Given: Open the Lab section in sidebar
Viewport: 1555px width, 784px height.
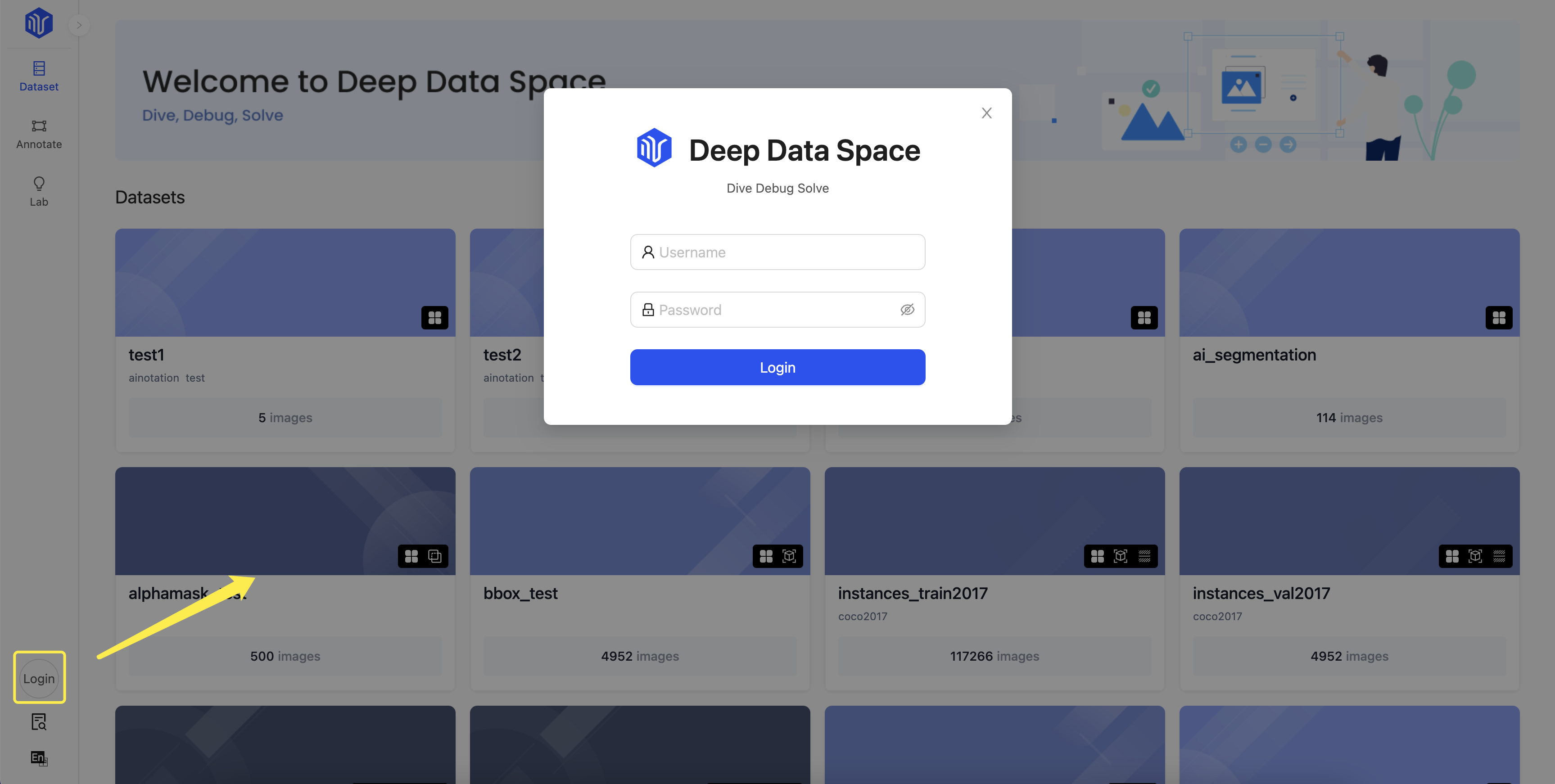Looking at the screenshot, I should pyautogui.click(x=39, y=191).
